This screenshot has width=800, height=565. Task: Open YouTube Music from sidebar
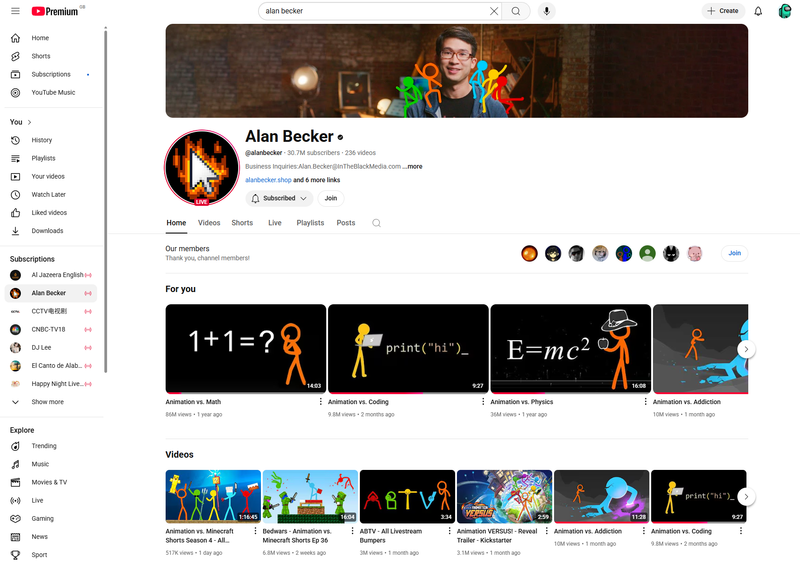pyautogui.click(x=51, y=92)
